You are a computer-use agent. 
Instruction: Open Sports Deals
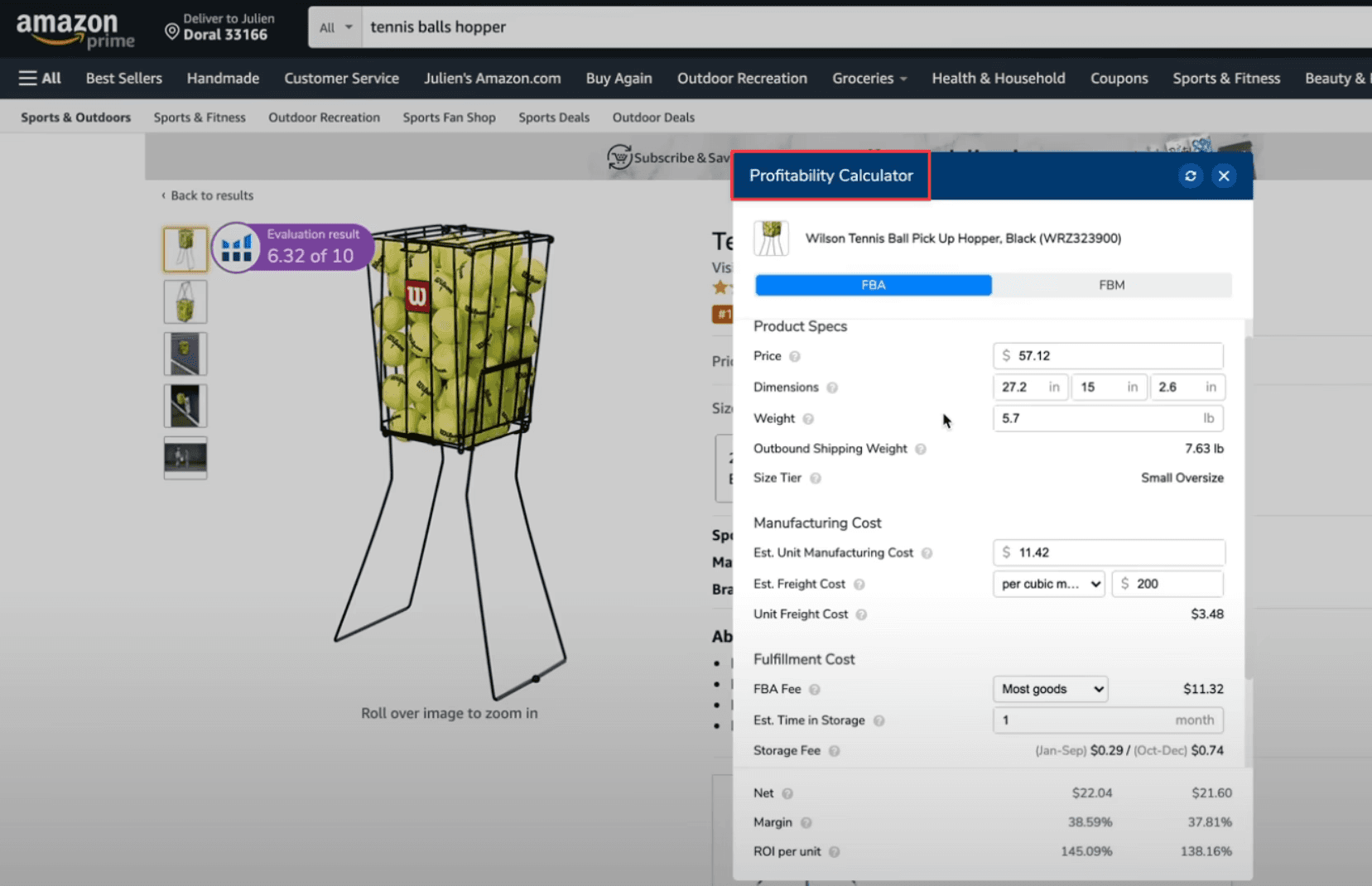coord(554,118)
